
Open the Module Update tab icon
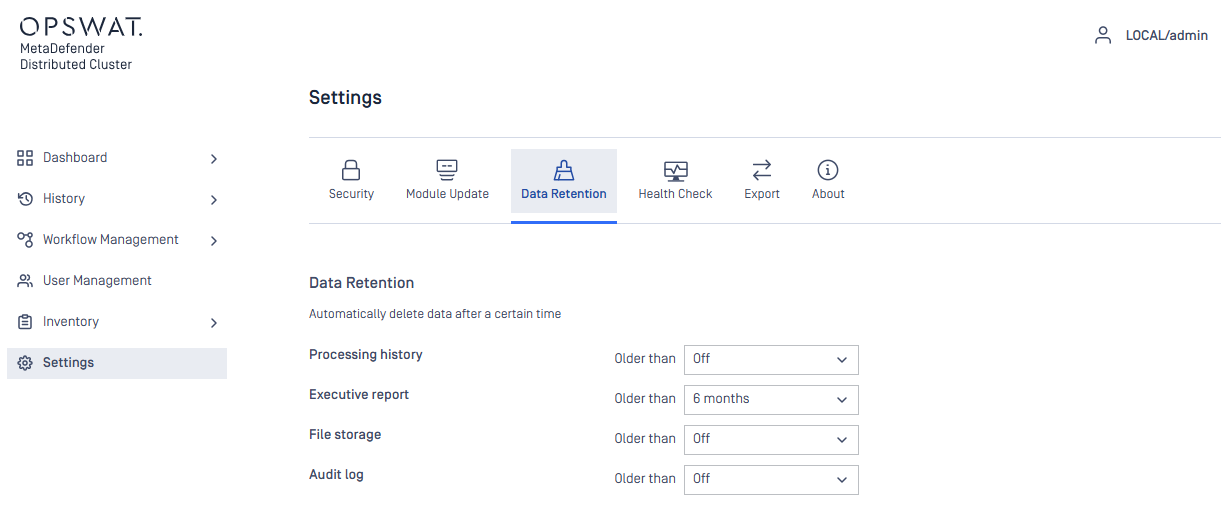pyautogui.click(x=447, y=170)
